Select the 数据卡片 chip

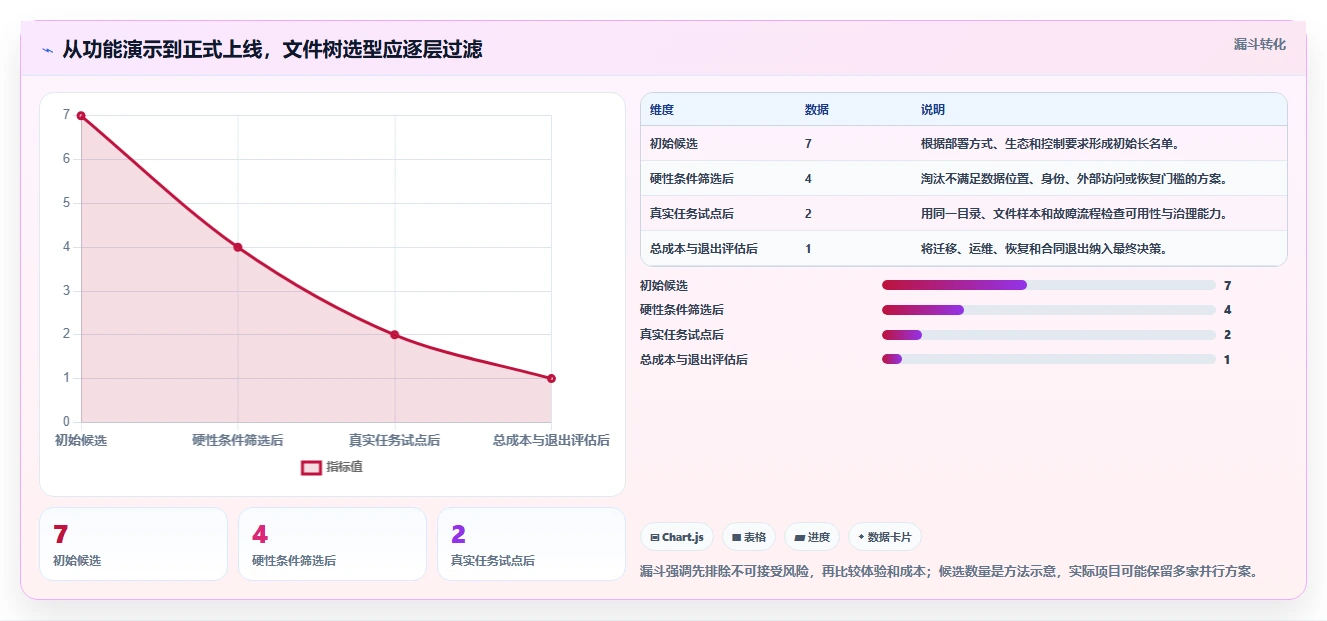(x=885, y=537)
